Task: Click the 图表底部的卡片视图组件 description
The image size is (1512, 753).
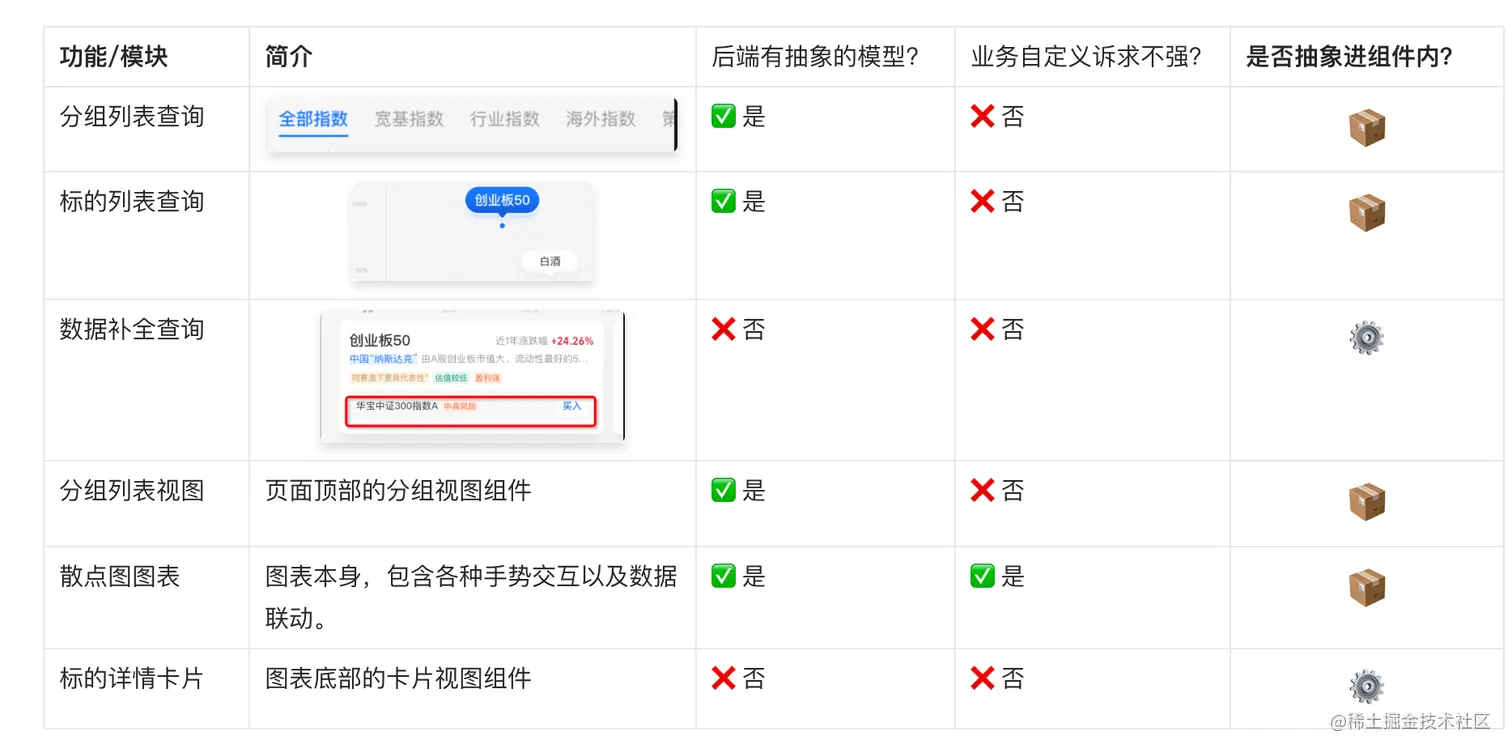Action: pos(398,678)
